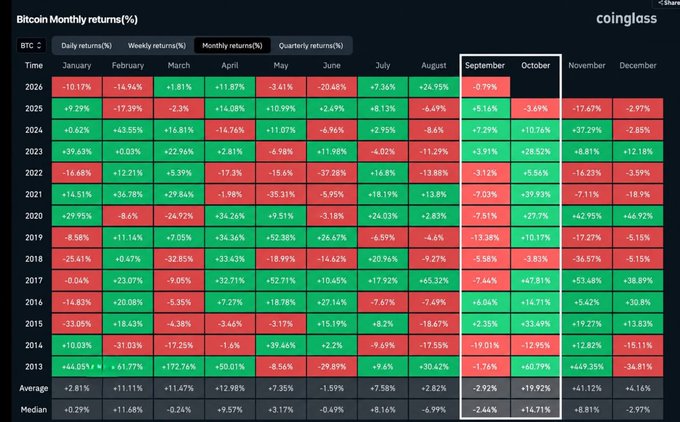680x422 pixels.
Task: Click Average November value +41.12%
Action: (587, 388)
